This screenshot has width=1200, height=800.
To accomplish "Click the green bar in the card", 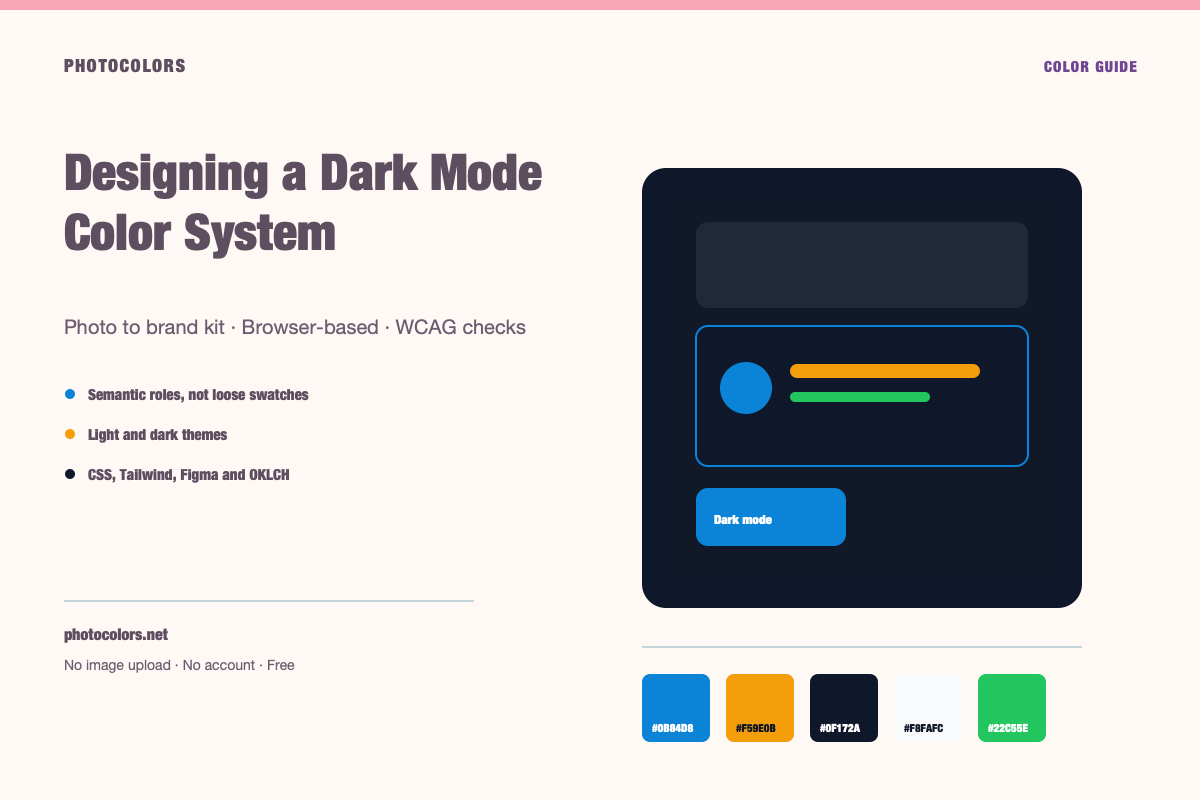I will pyautogui.click(x=860, y=397).
